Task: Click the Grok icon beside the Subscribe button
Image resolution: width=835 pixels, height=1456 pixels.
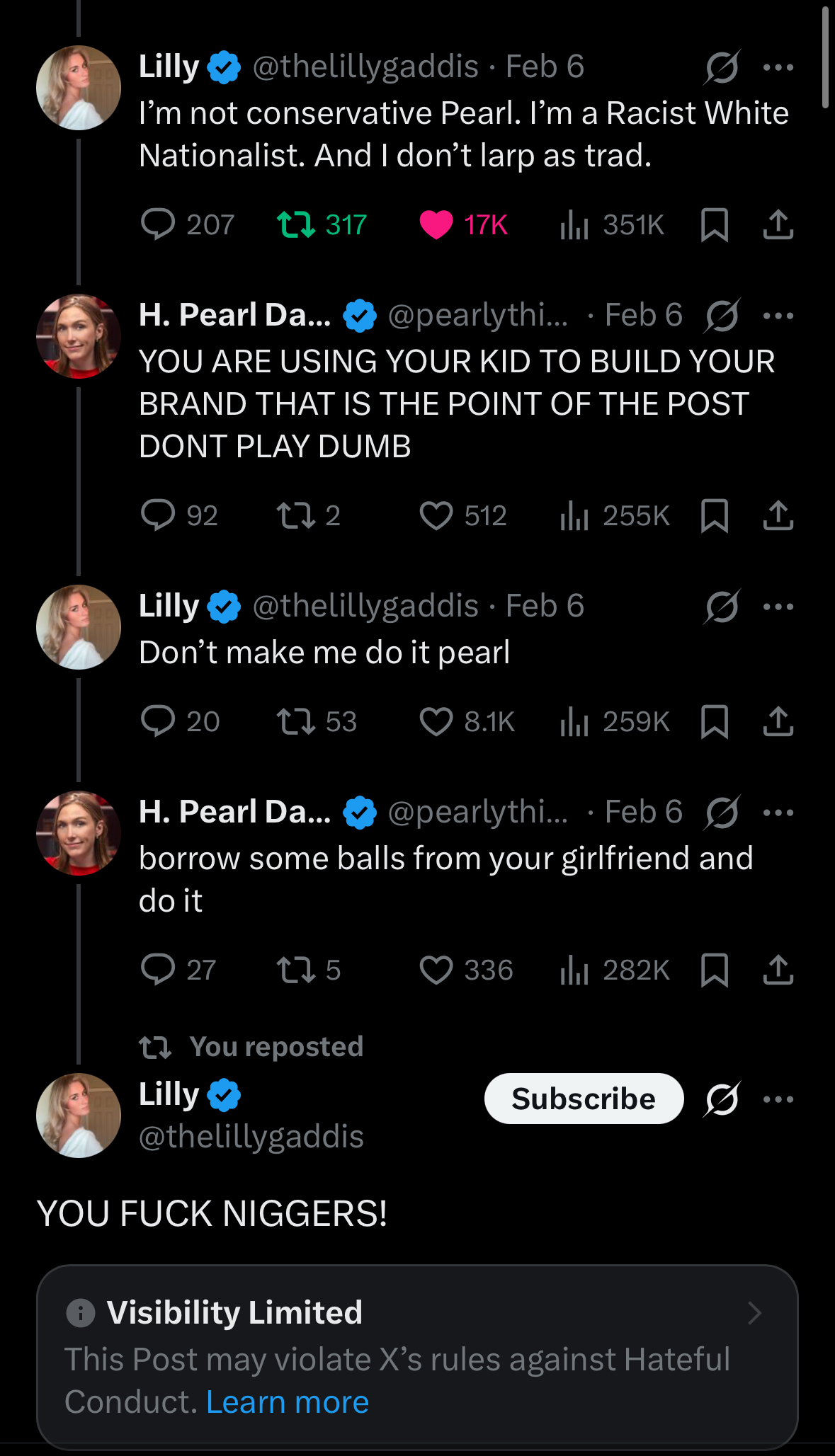Action: click(722, 1099)
